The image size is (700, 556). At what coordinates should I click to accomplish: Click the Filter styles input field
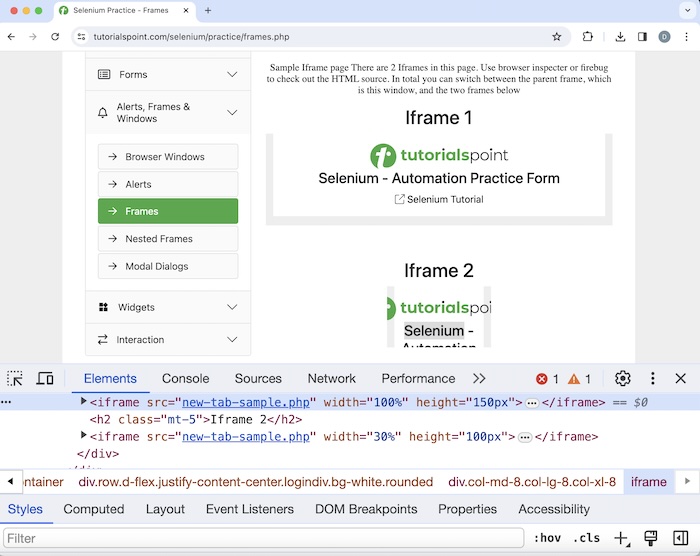pos(264,538)
